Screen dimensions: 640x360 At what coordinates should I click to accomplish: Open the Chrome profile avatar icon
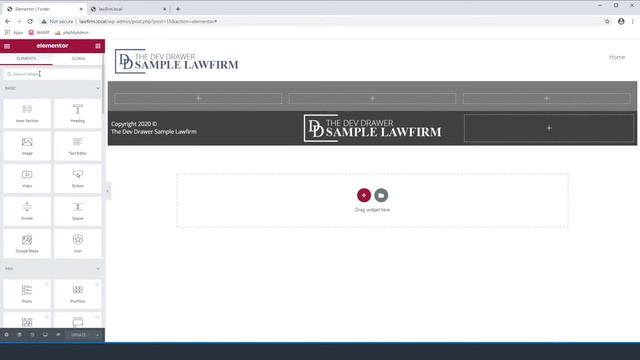[x=621, y=21]
